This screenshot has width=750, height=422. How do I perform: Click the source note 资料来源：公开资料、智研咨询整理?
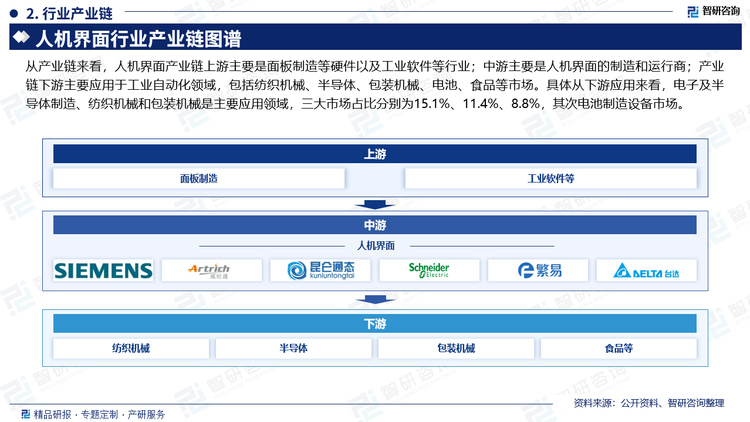pos(649,403)
